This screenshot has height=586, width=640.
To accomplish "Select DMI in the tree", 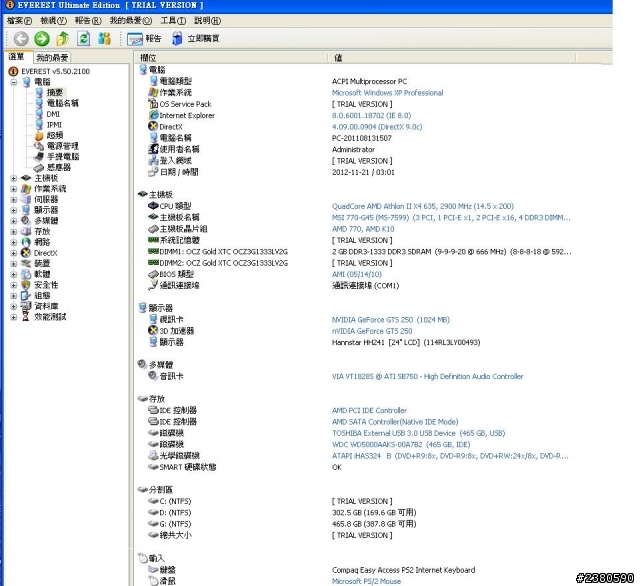I will click(x=53, y=114).
